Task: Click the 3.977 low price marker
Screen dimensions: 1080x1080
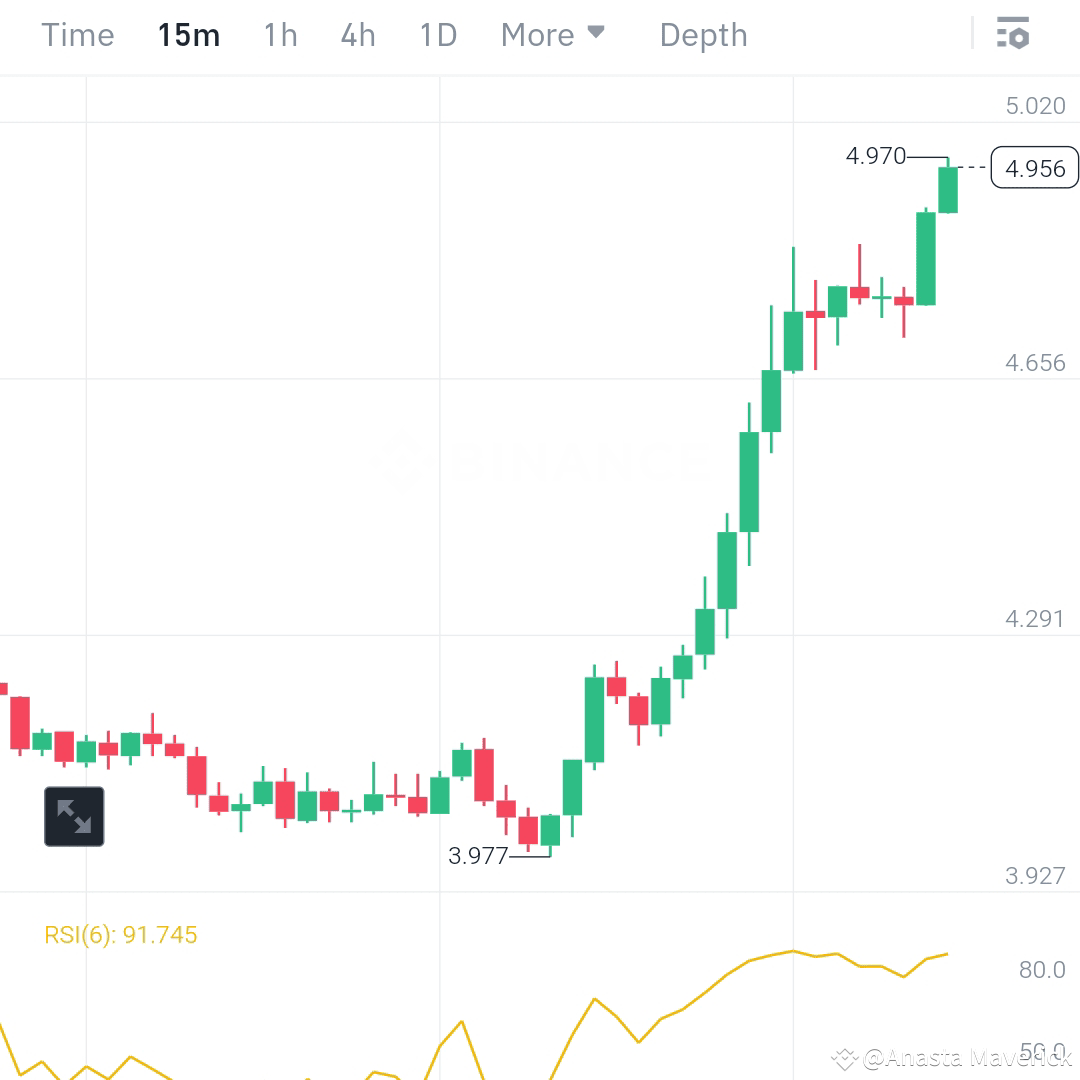Action: pyautogui.click(x=477, y=855)
